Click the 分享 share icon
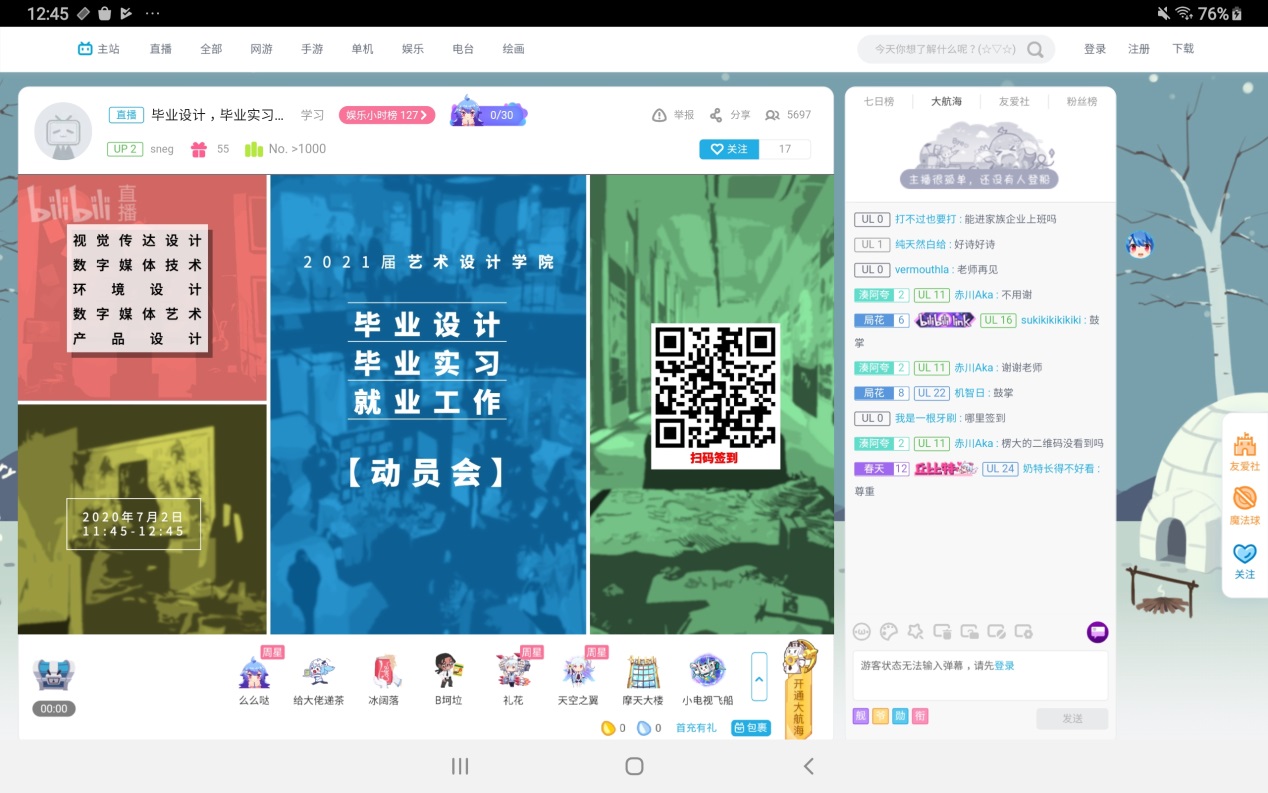This screenshot has height=793, width=1268. (x=716, y=115)
